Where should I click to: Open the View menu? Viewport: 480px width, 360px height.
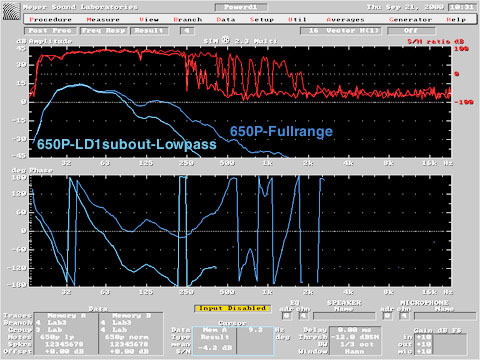(x=149, y=20)
